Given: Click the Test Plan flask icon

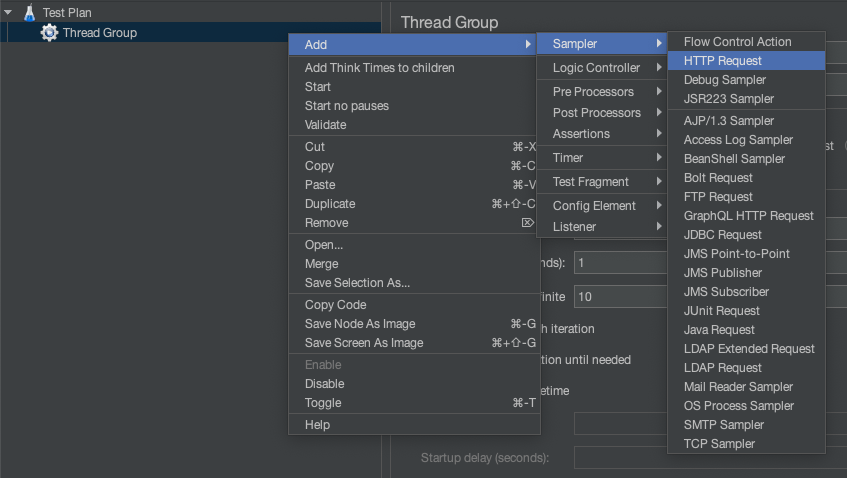Looking at the screenshot, I should coord(30,12).
